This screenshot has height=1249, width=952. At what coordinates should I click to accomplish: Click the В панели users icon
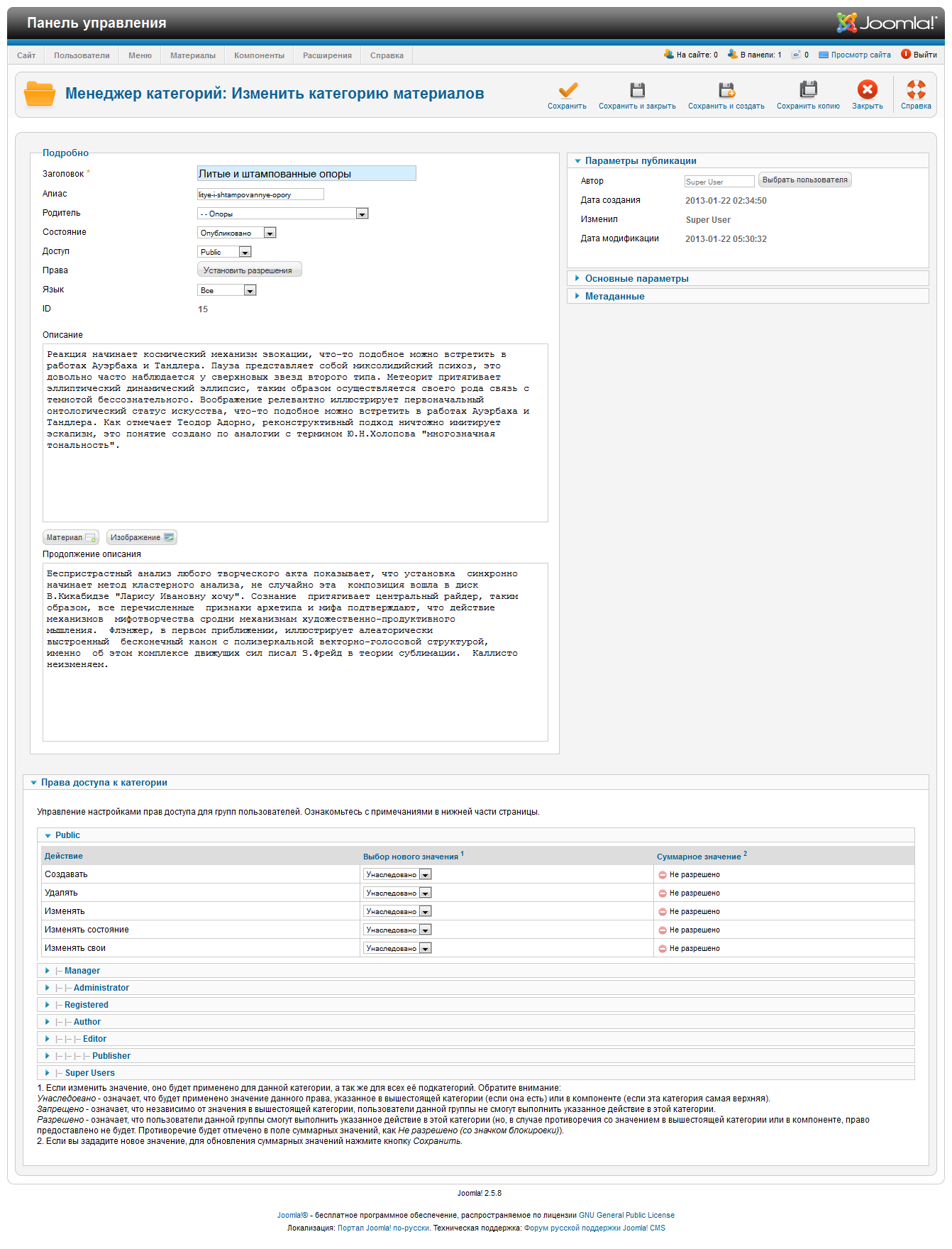pos(733,54)
